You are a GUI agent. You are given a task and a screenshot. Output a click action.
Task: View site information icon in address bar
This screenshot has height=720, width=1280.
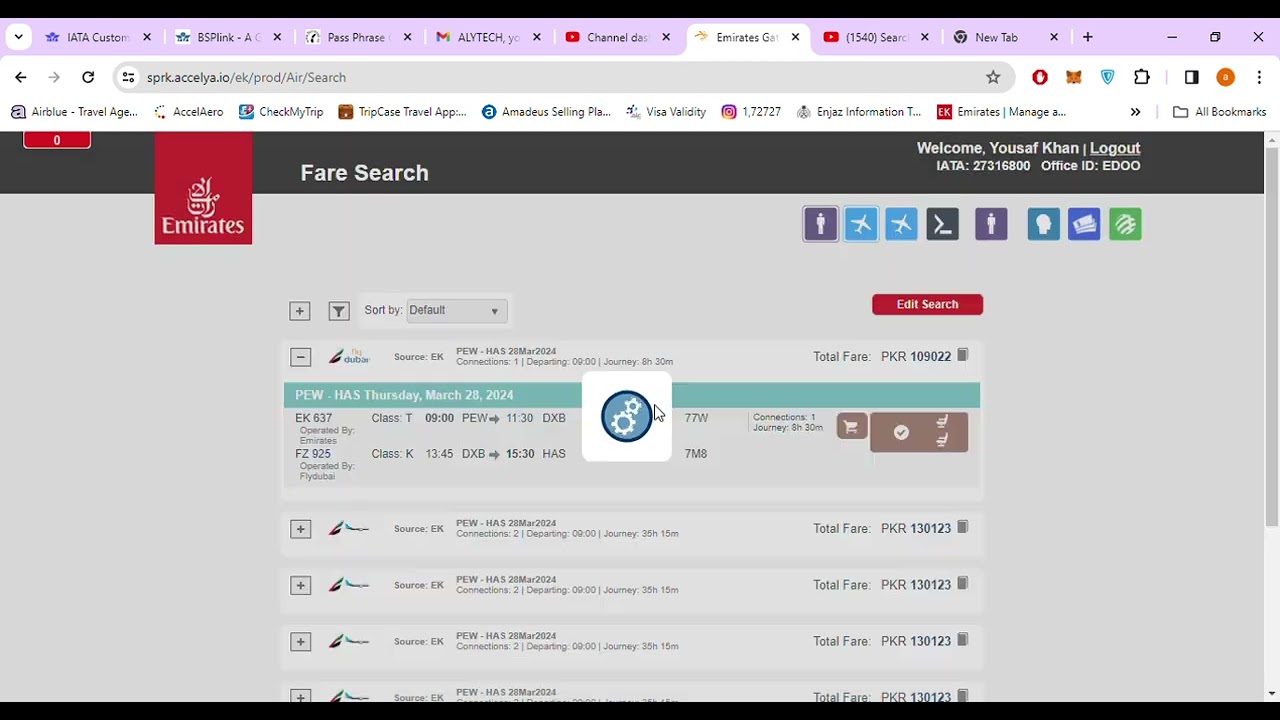pos(128,77)
